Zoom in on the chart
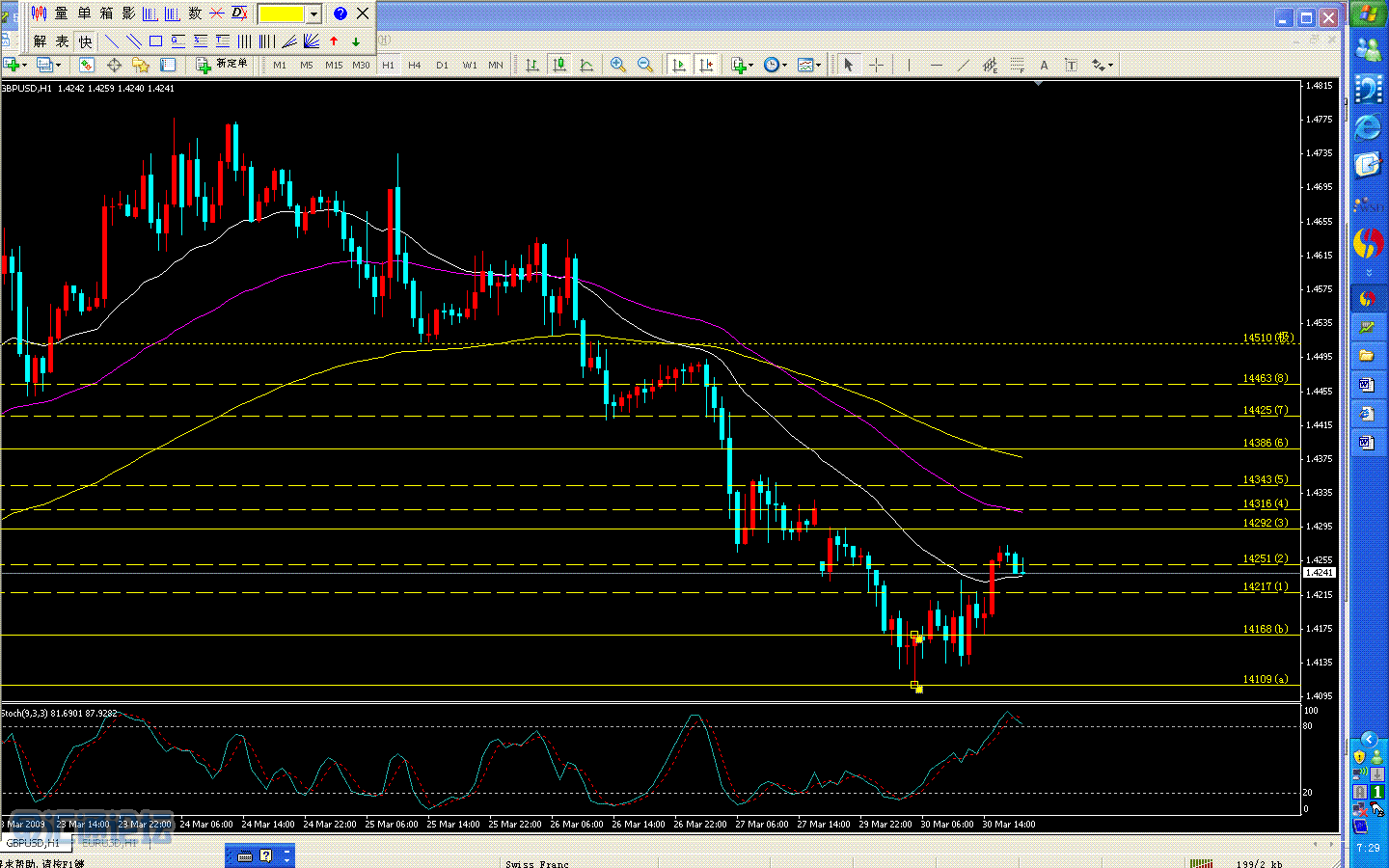This screenshot has height=868, width=1389. (x=618, y=65)
